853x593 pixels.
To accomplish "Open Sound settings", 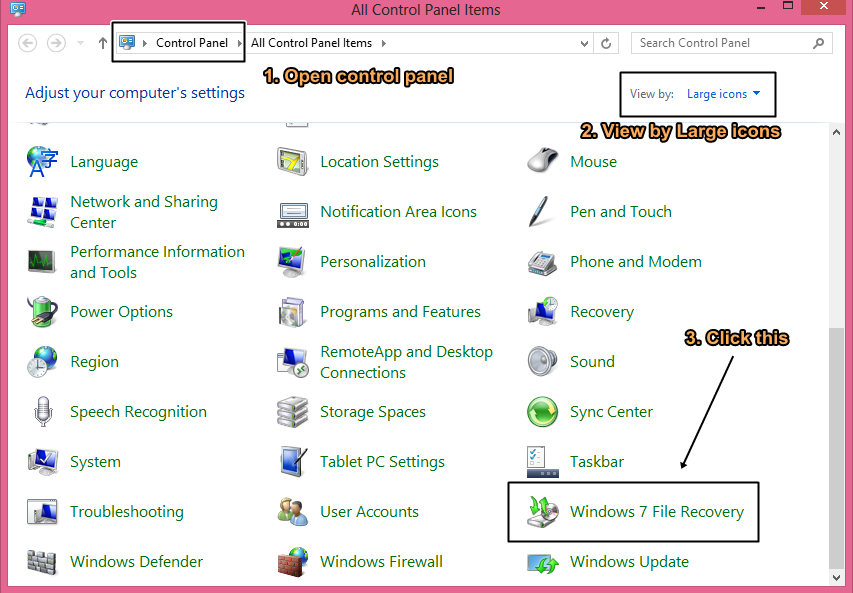I will tap(592, 361).
